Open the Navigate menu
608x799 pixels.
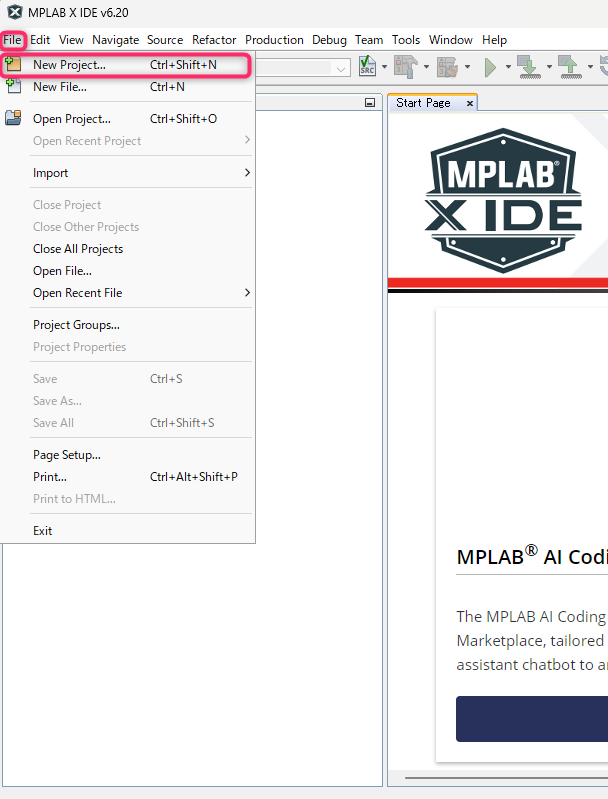[x=116, y=40]
